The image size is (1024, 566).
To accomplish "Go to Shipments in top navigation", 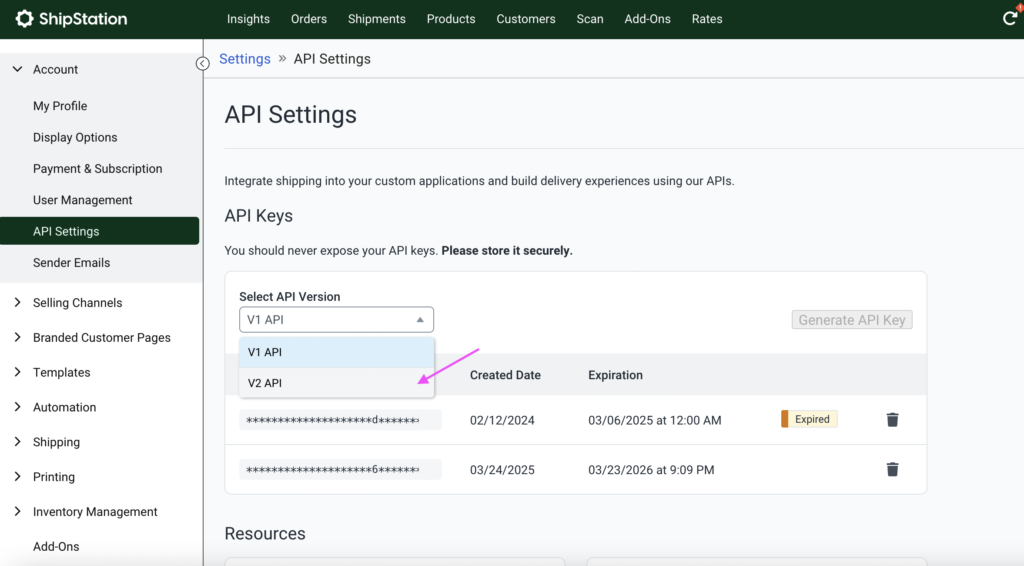I will [376, 19].
